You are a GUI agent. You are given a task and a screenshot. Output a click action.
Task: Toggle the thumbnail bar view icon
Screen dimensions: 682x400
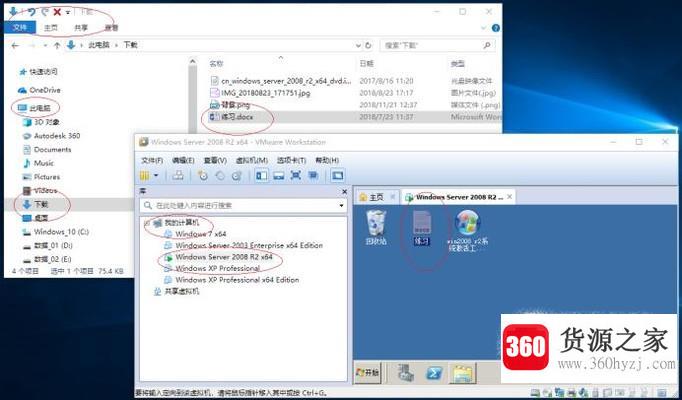pos(278,175)
